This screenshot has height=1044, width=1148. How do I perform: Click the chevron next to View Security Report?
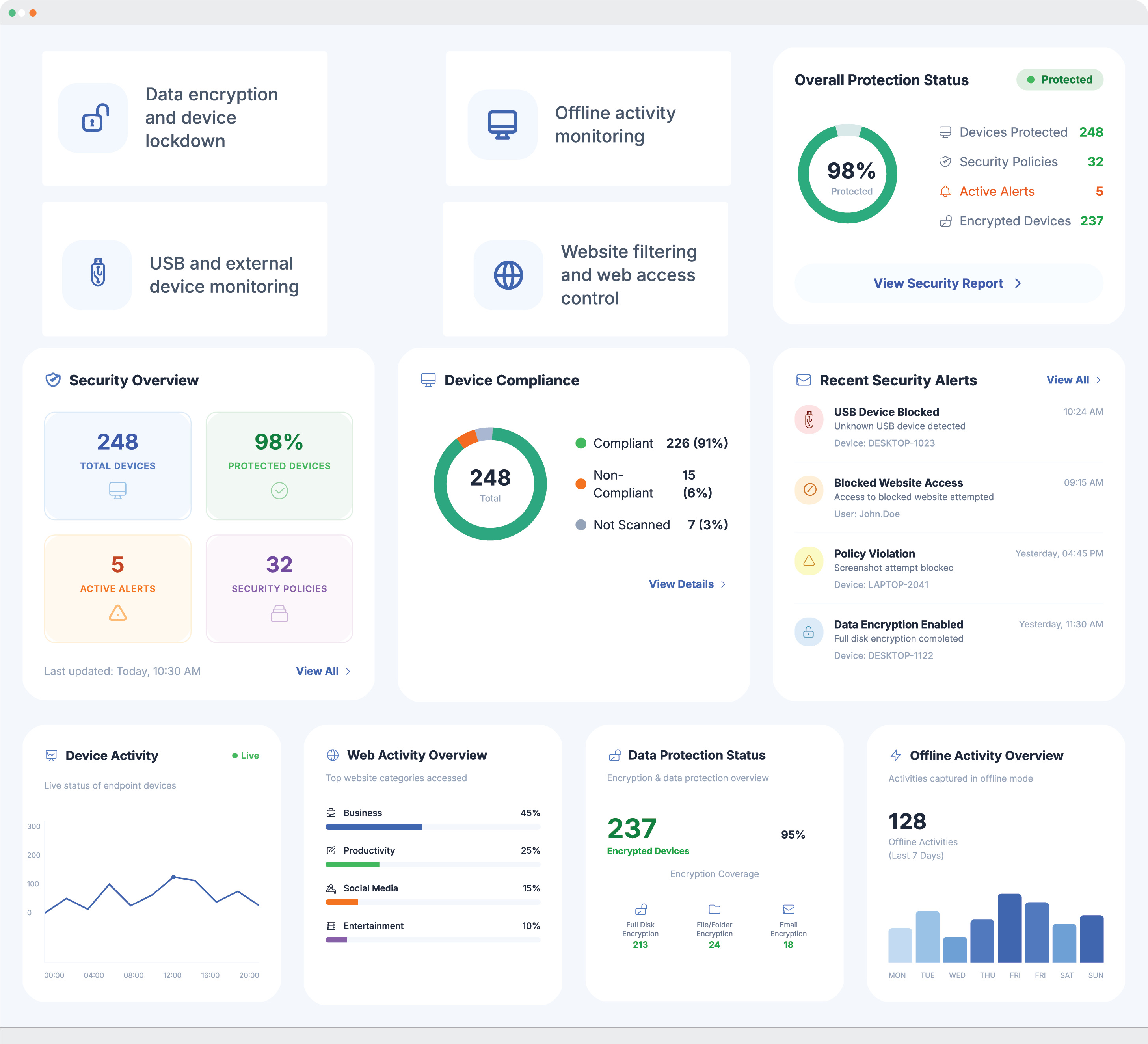[1018, 283]
